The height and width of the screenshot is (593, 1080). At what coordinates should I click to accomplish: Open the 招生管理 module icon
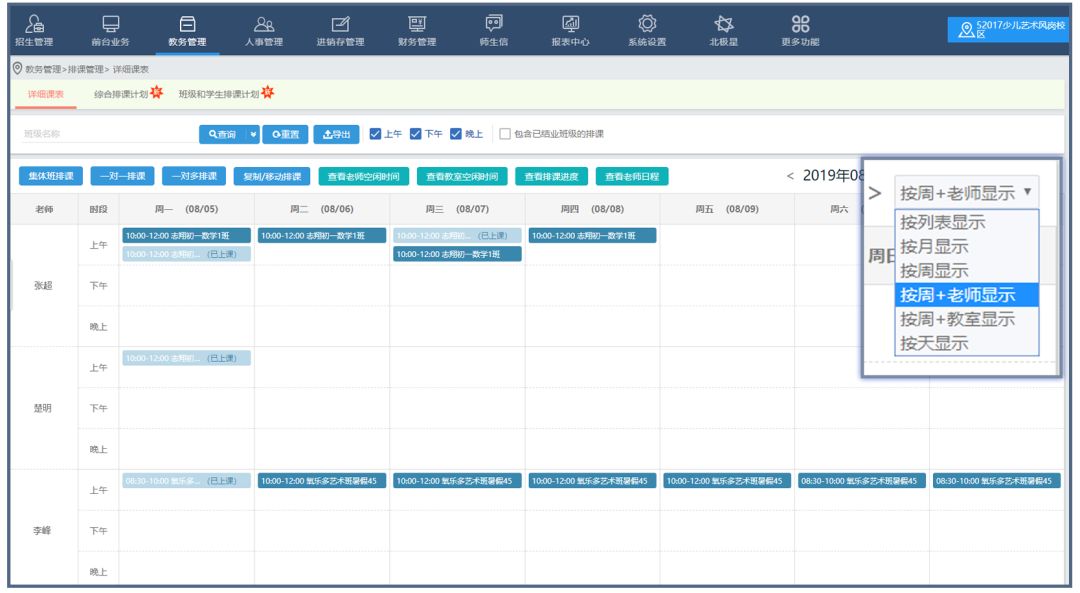pyautogui.click(x=34, y=24)
